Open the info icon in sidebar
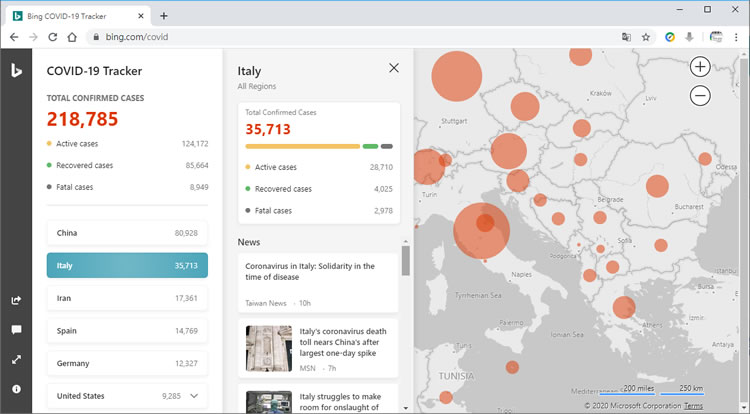750x414 pixels. click(x=16, y=389)
